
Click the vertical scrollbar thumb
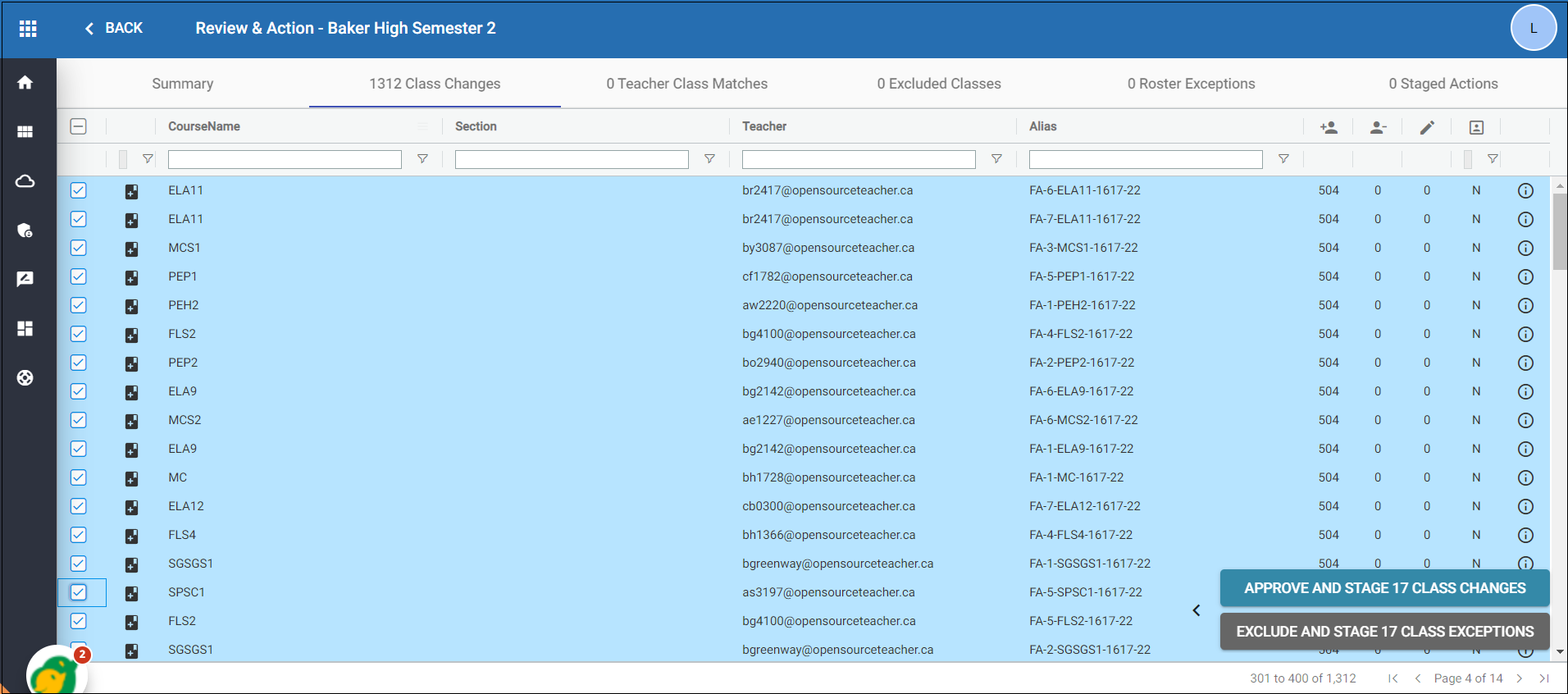(x=1559, y=231)
